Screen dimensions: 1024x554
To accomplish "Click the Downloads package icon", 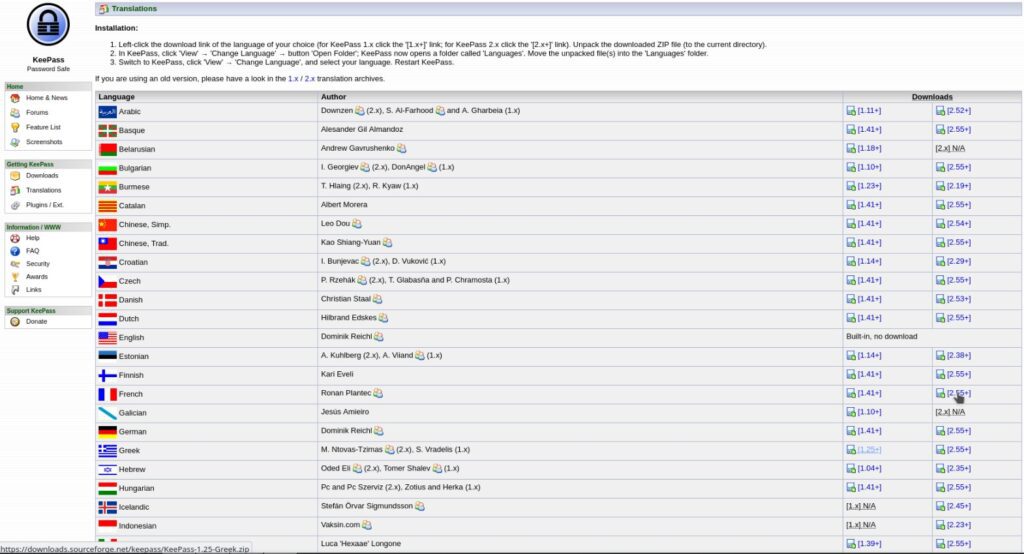I will pos(15,176).
